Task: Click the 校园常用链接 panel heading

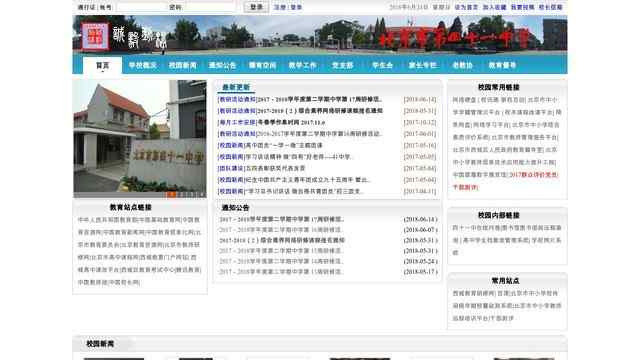Action: pos(498,87)
